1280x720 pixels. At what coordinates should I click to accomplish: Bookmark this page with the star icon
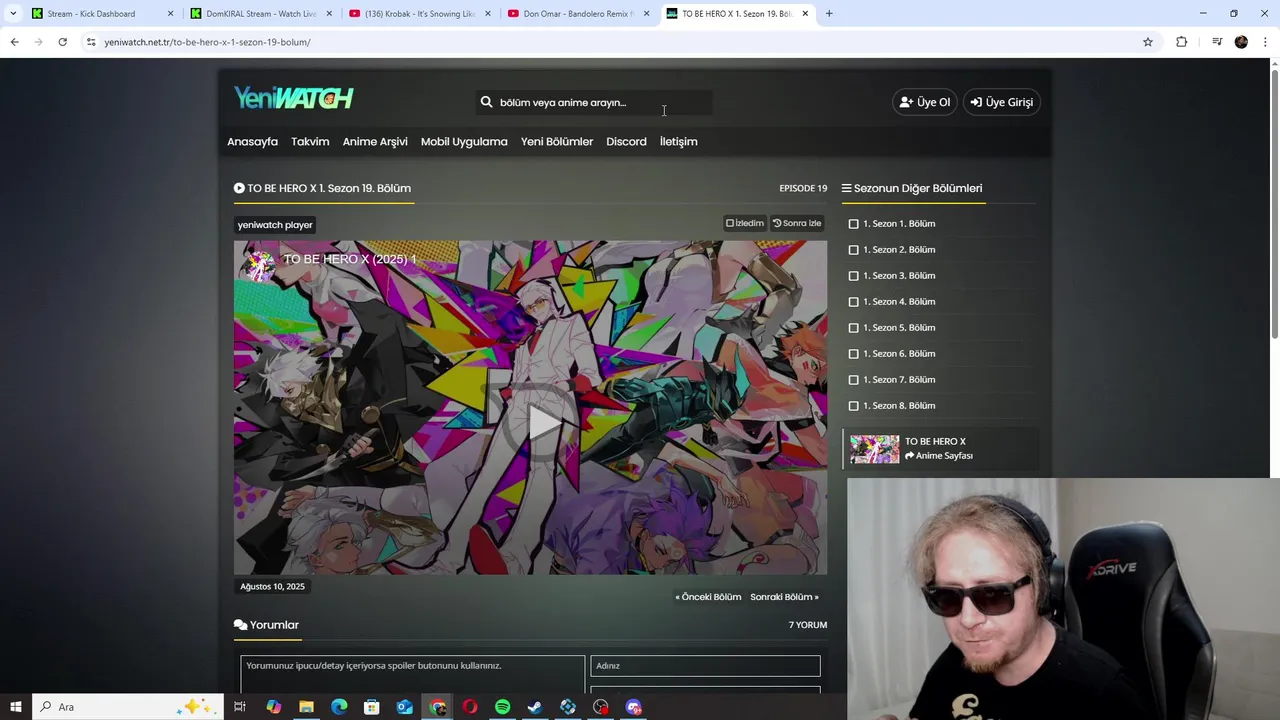tap(1148, 42)
